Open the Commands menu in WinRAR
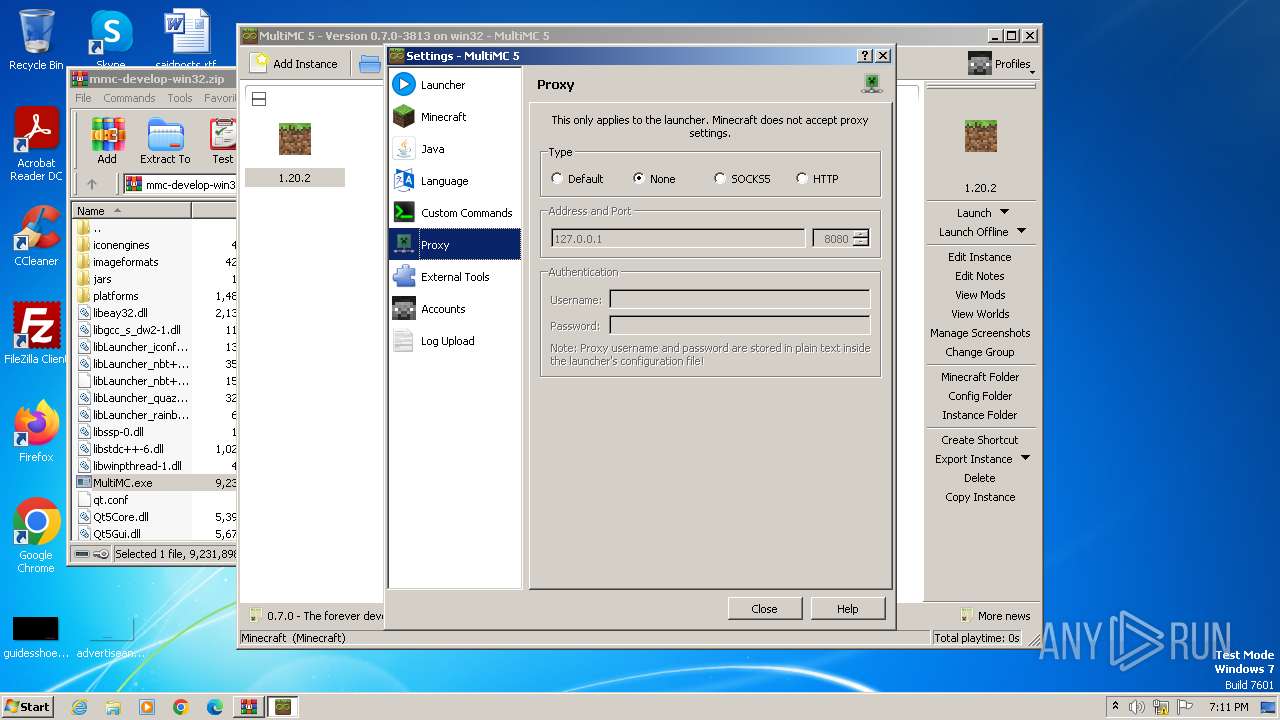Screen dimensions: 1280x720 tap(129, 98)
